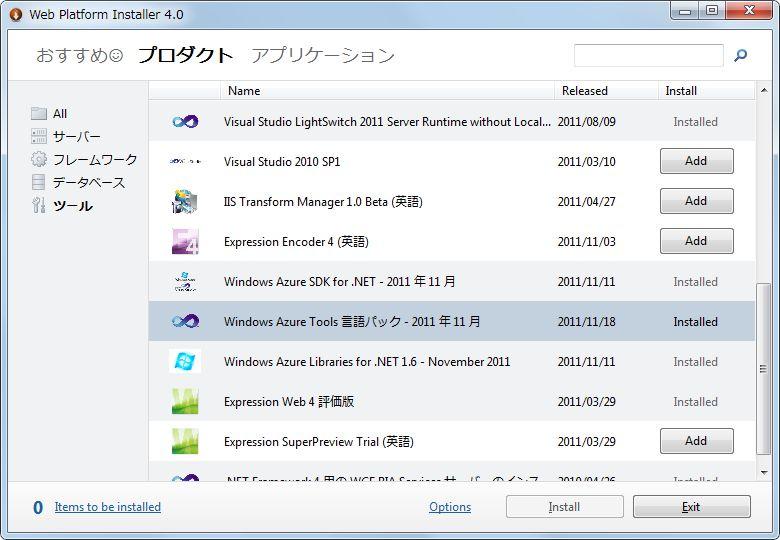Select the All category in sidebar
Viewport: 780px width, 540px height.
point(60,114)
